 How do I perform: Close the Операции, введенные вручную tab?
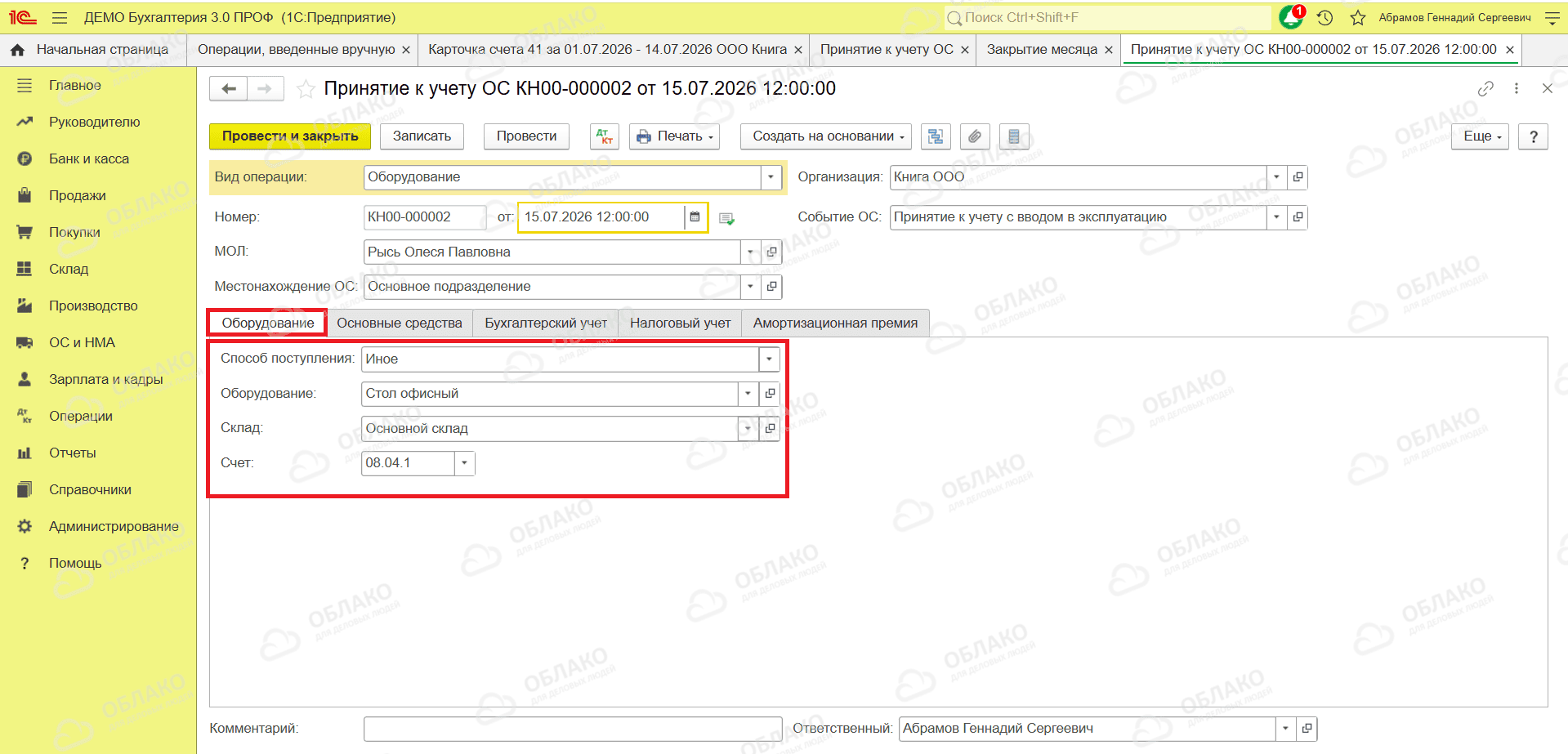click(x=406, y=50)
